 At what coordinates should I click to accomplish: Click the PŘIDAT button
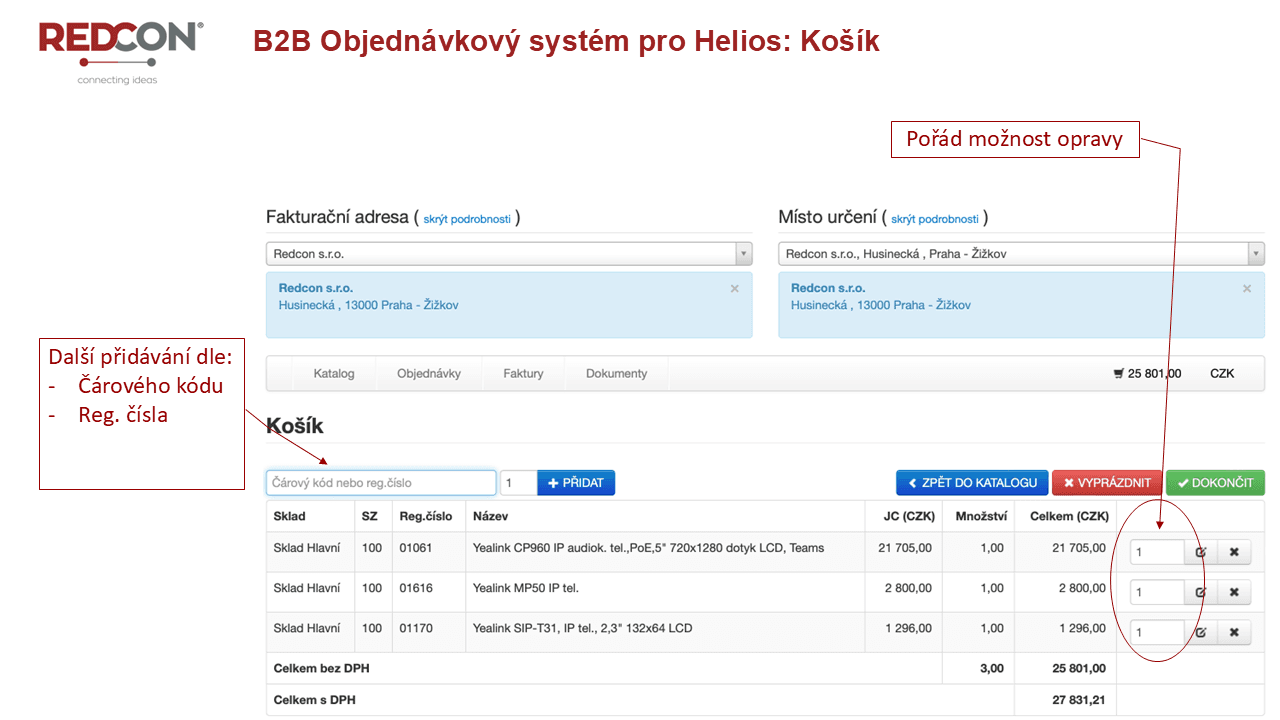(576, 483)
